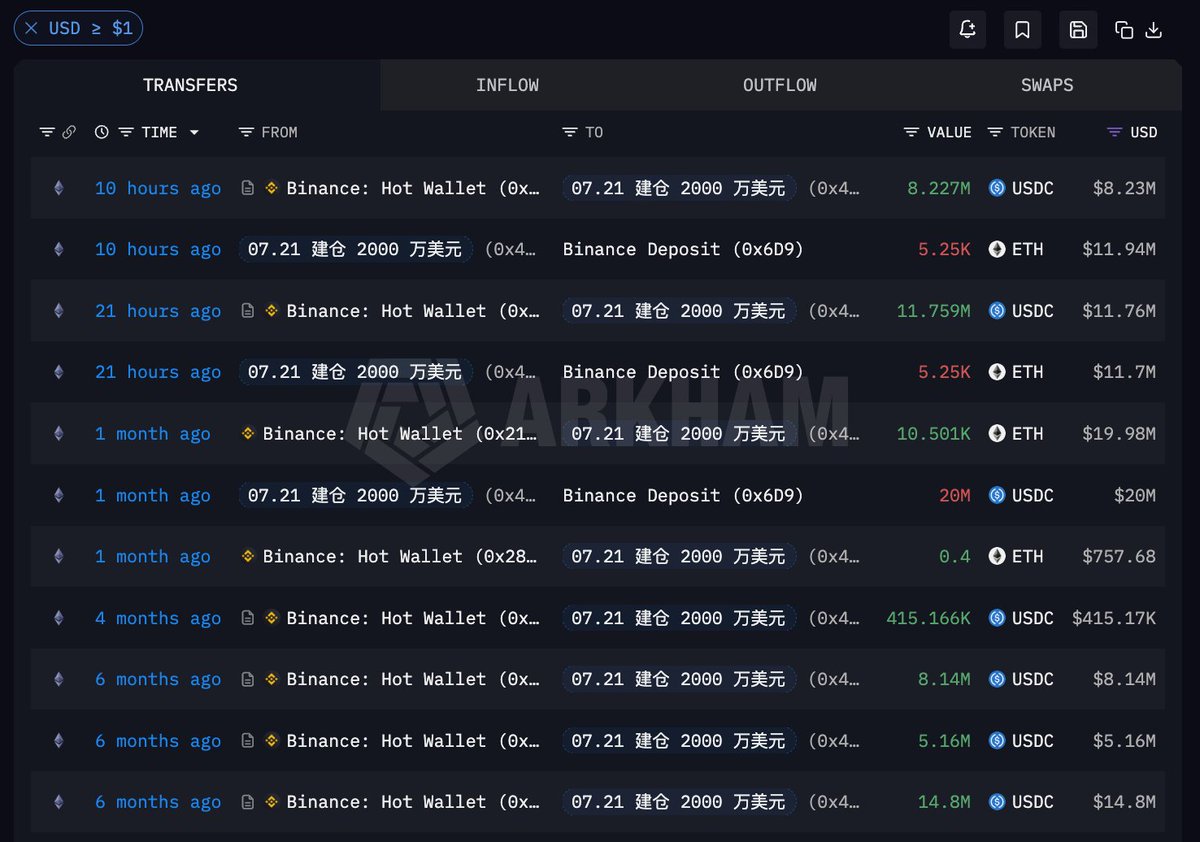Screen dimensions: 1200x842
Task: Click the Ethereum chain icon in the $757.68 row
Action: tap(58, 556)
